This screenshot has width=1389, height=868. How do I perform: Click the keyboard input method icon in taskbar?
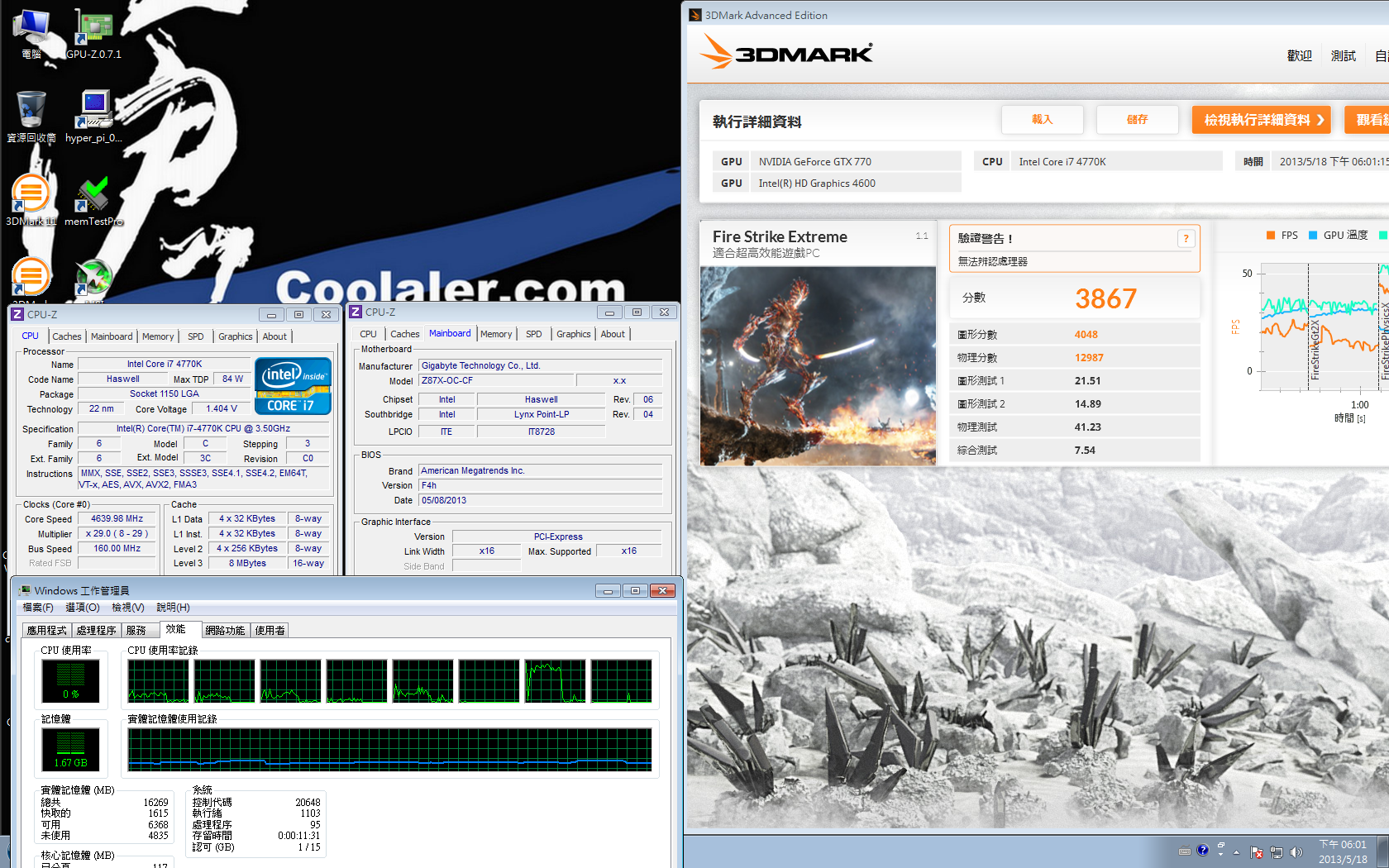point(1185,851)
